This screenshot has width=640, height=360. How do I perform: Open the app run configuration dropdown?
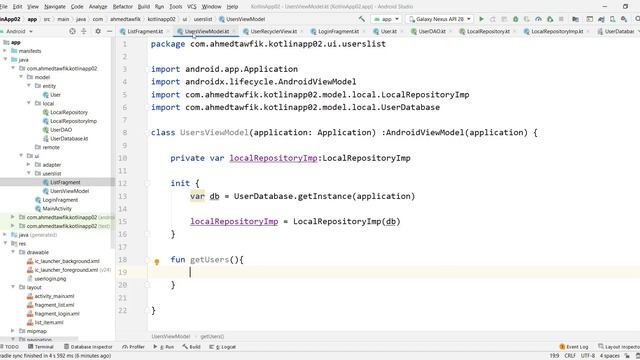(x=386, y=19)
